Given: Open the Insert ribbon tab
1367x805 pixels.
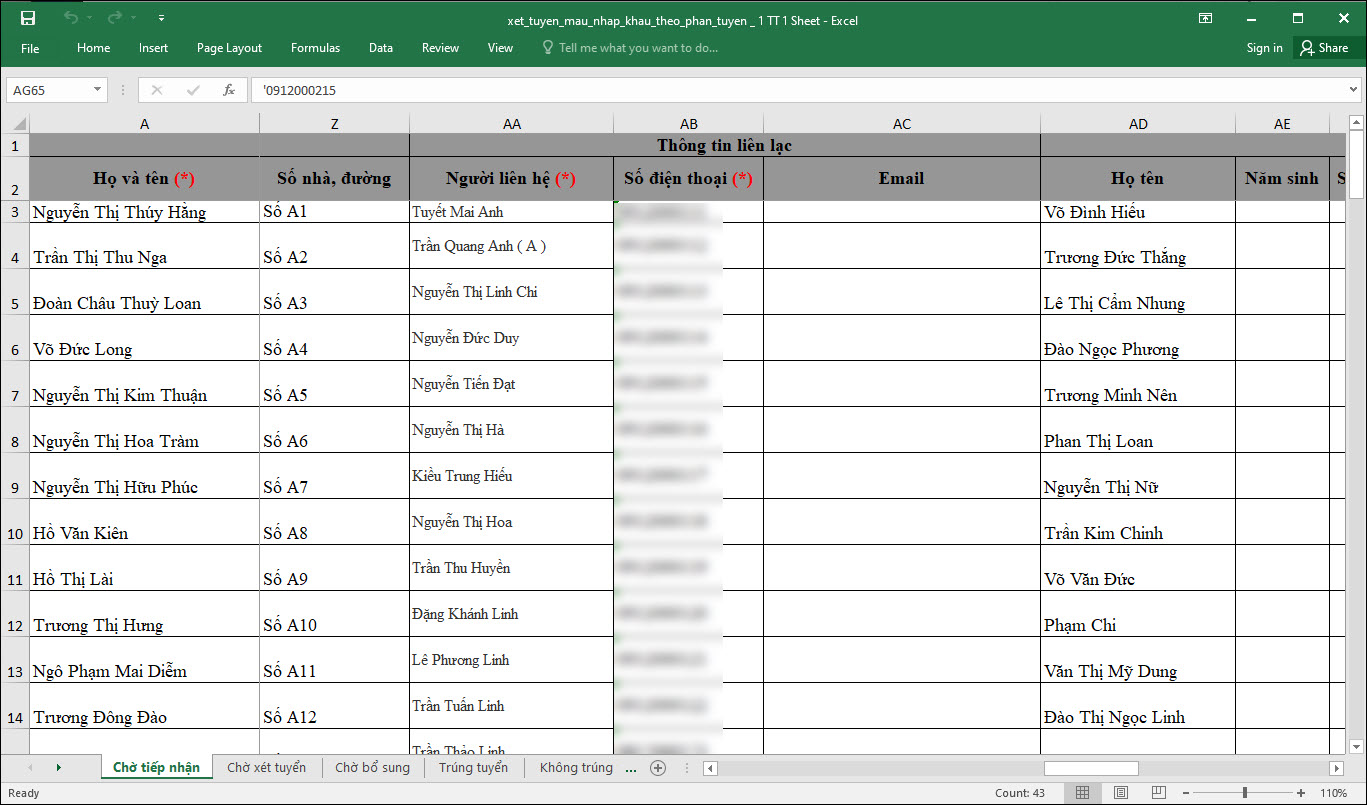Looking at the screenshot, I should click(x=153, y=48).
